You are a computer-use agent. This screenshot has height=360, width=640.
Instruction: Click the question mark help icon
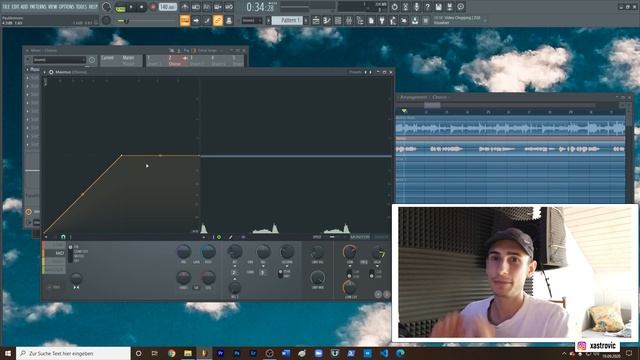[x=427, y=7]
